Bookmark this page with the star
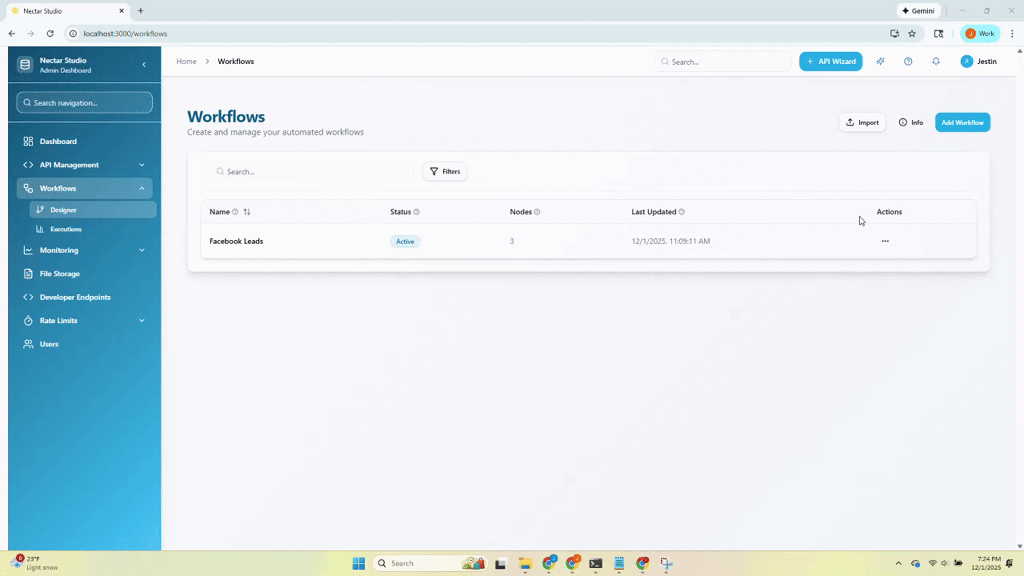 (x=912, y=33)
